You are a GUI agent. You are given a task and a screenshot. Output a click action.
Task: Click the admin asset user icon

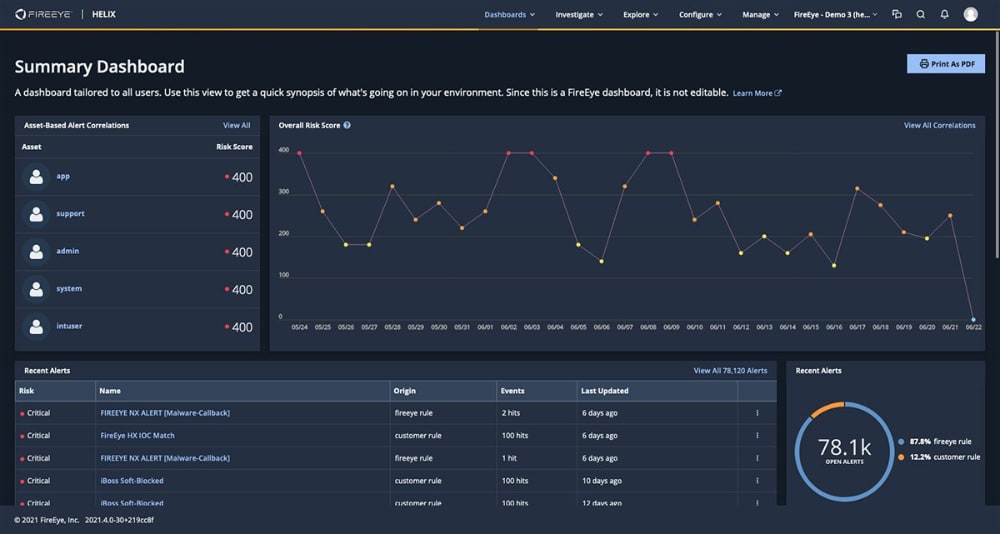[x=36, y=251]
